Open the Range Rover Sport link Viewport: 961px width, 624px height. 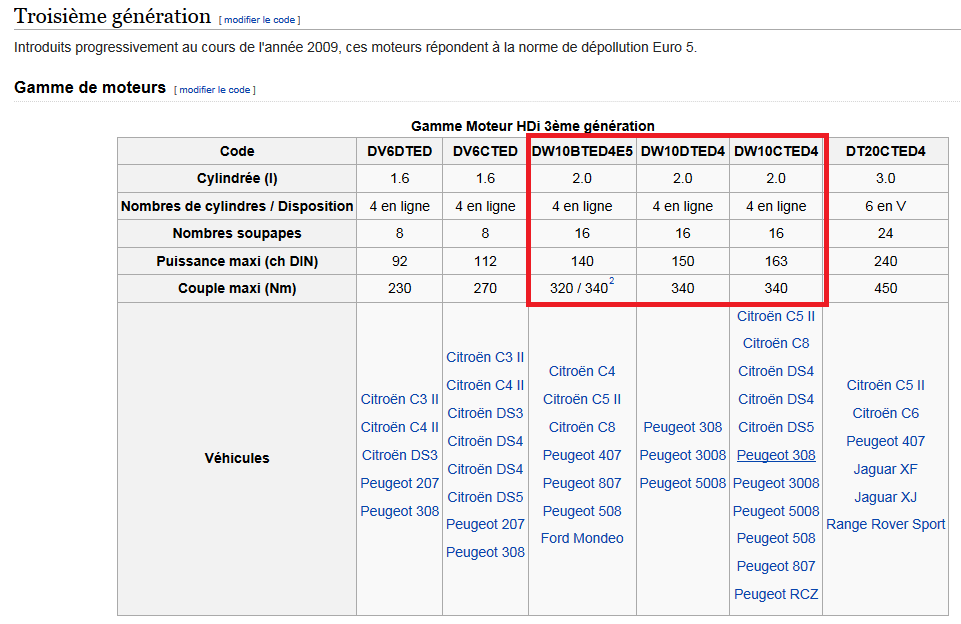coord(885,524)
